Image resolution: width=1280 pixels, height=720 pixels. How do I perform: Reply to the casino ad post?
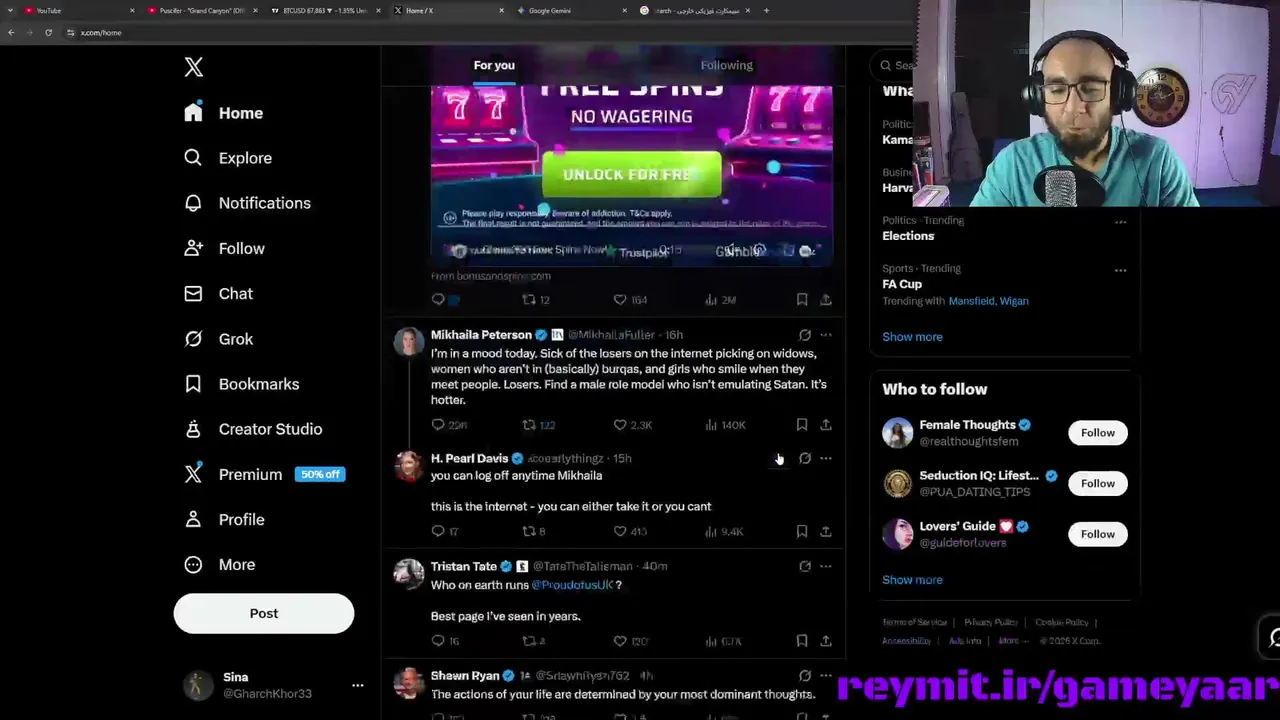point(438,299)
